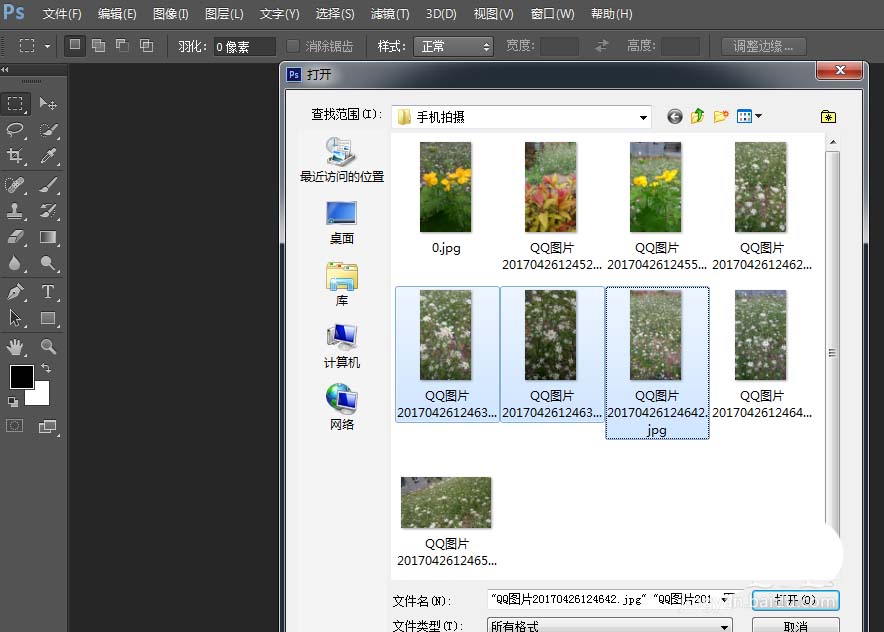Select the Rectangle shape tool

coord(48,318)
